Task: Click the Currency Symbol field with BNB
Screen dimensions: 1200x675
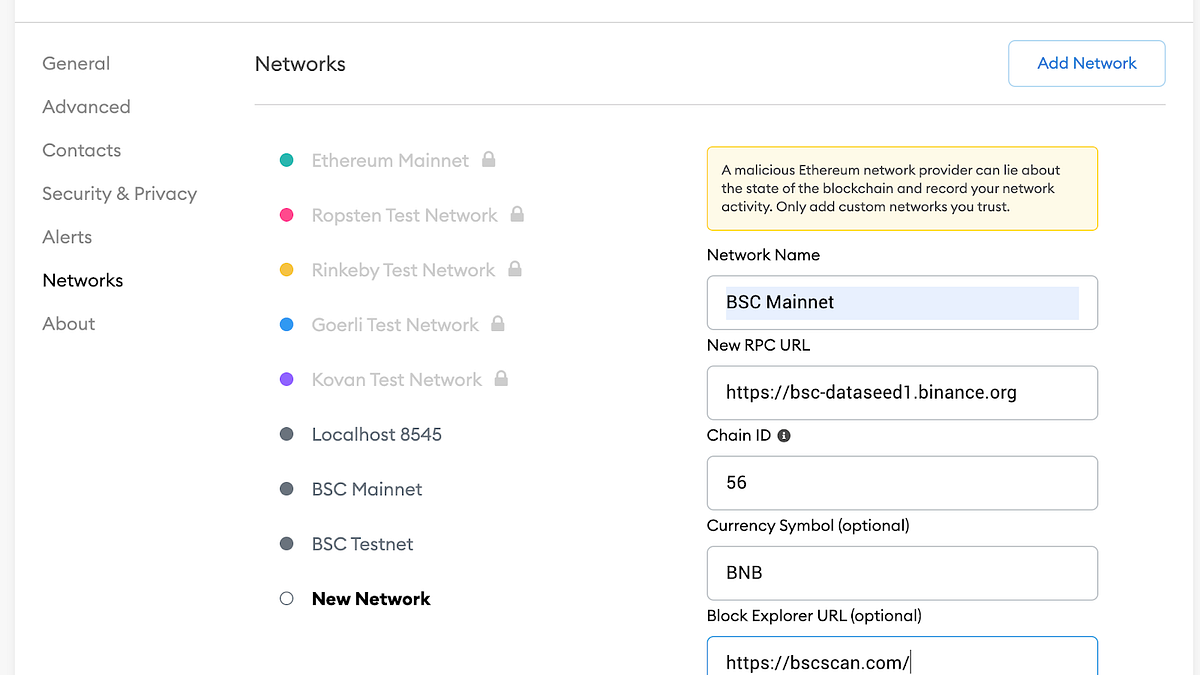Action: pyautogui.click(x=902, y=573)
